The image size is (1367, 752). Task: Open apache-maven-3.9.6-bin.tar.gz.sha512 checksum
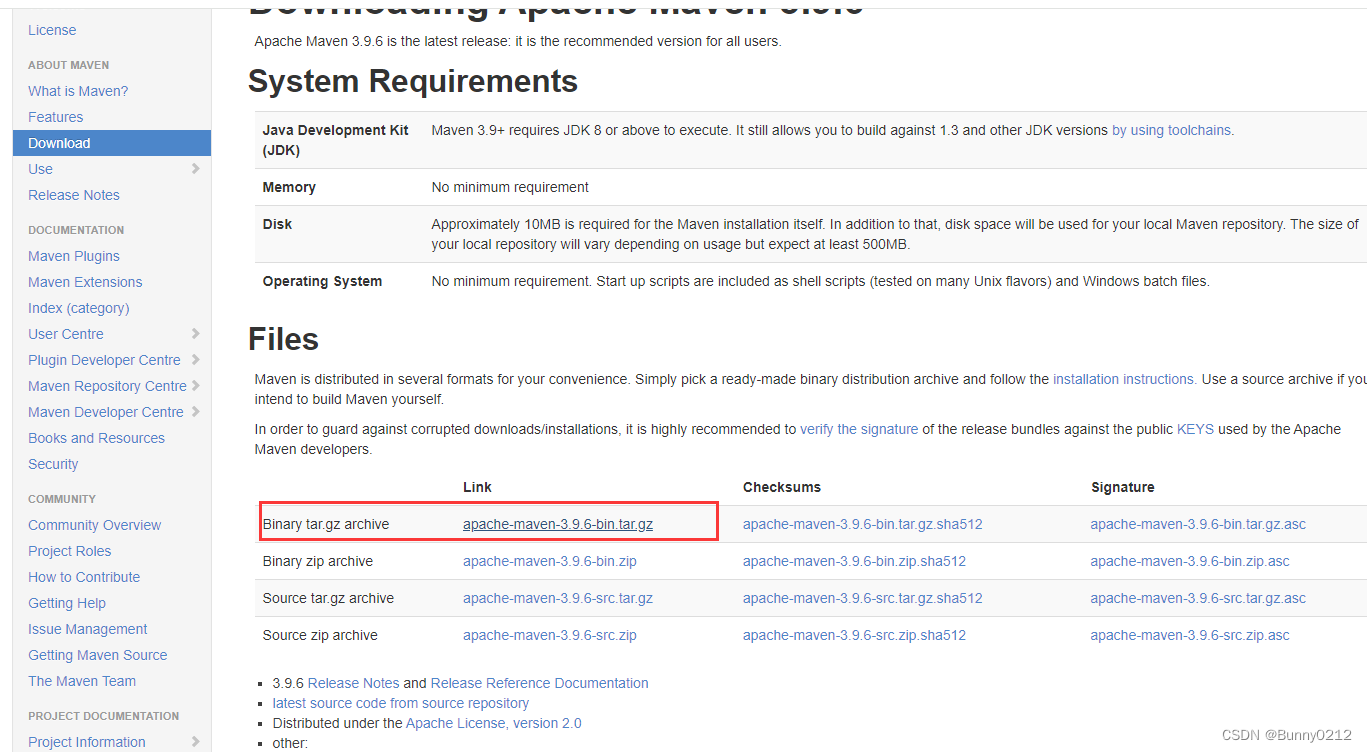point(863,524)
